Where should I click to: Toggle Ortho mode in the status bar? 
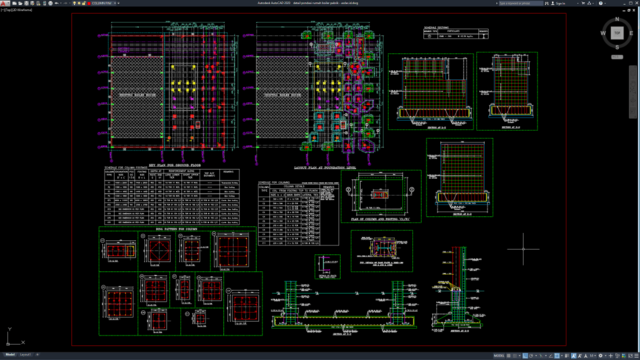[x=525, y=356]
